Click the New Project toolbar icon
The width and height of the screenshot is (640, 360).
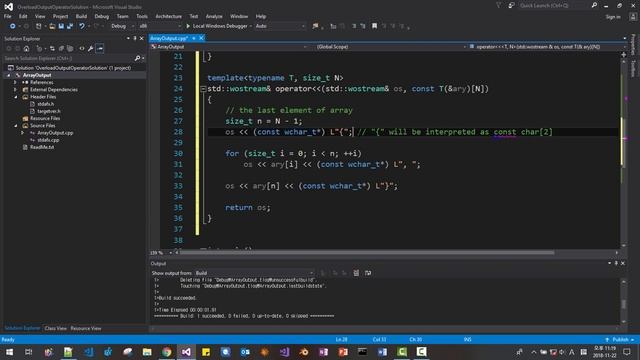[x=38, y=26]
